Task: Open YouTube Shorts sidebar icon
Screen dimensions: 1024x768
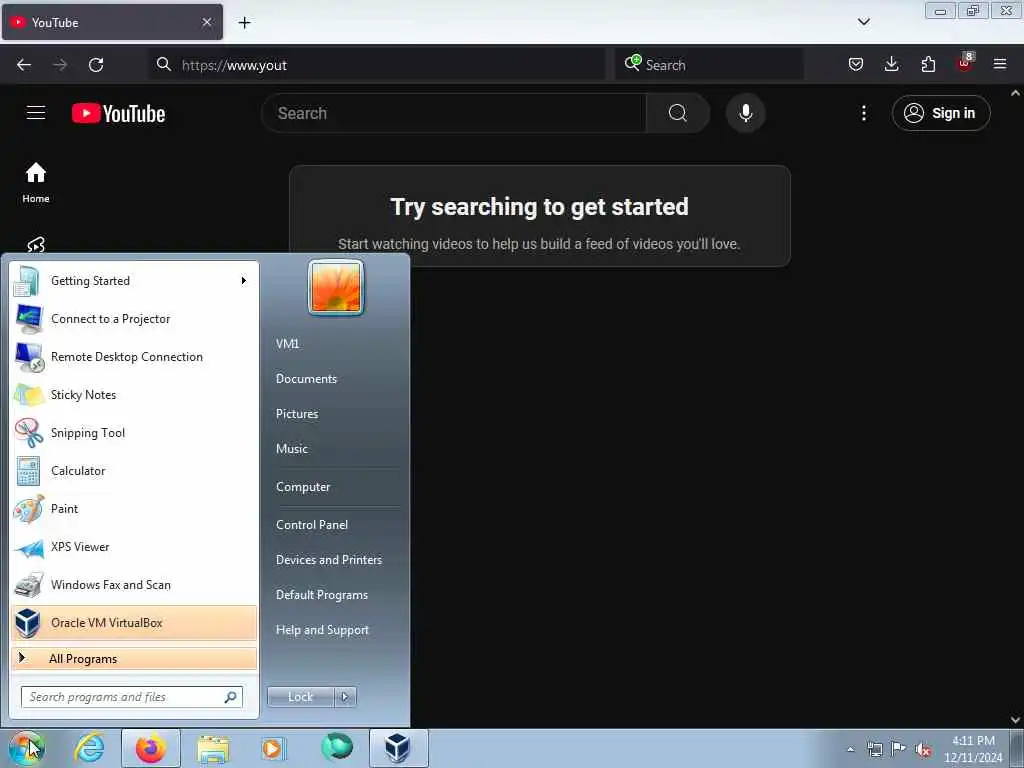Action: [36, 245]
